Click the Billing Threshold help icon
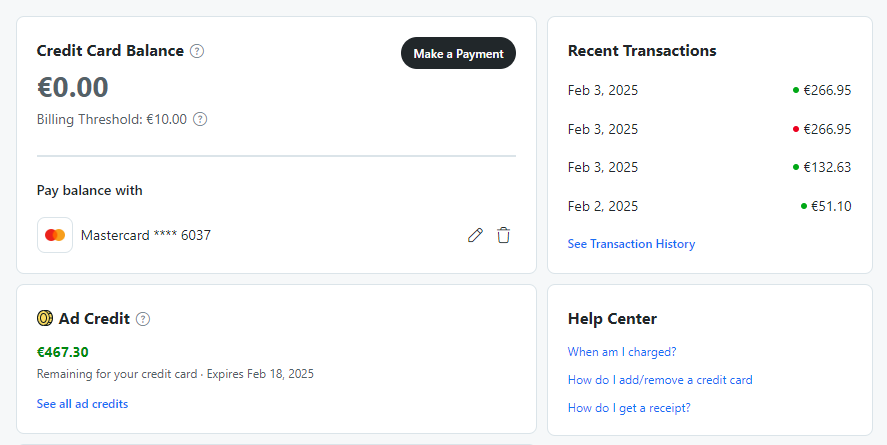 point(200,119)
